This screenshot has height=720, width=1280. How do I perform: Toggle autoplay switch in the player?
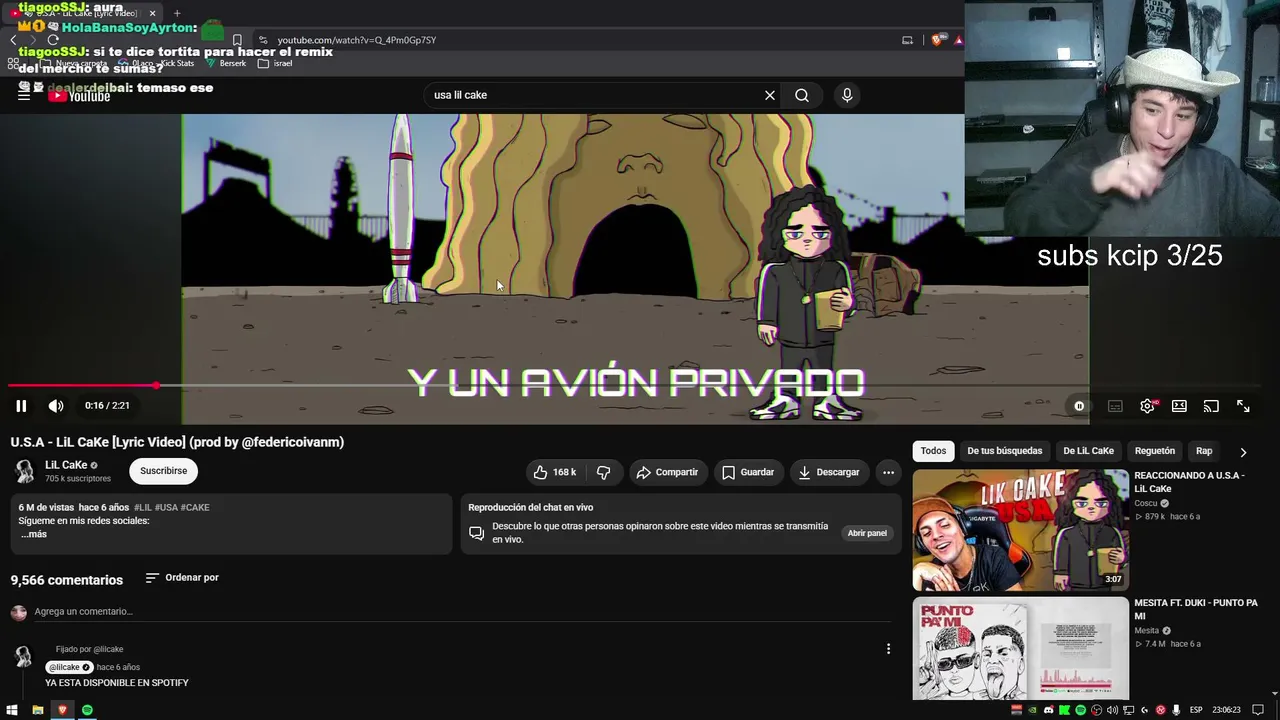(1079, 406)
